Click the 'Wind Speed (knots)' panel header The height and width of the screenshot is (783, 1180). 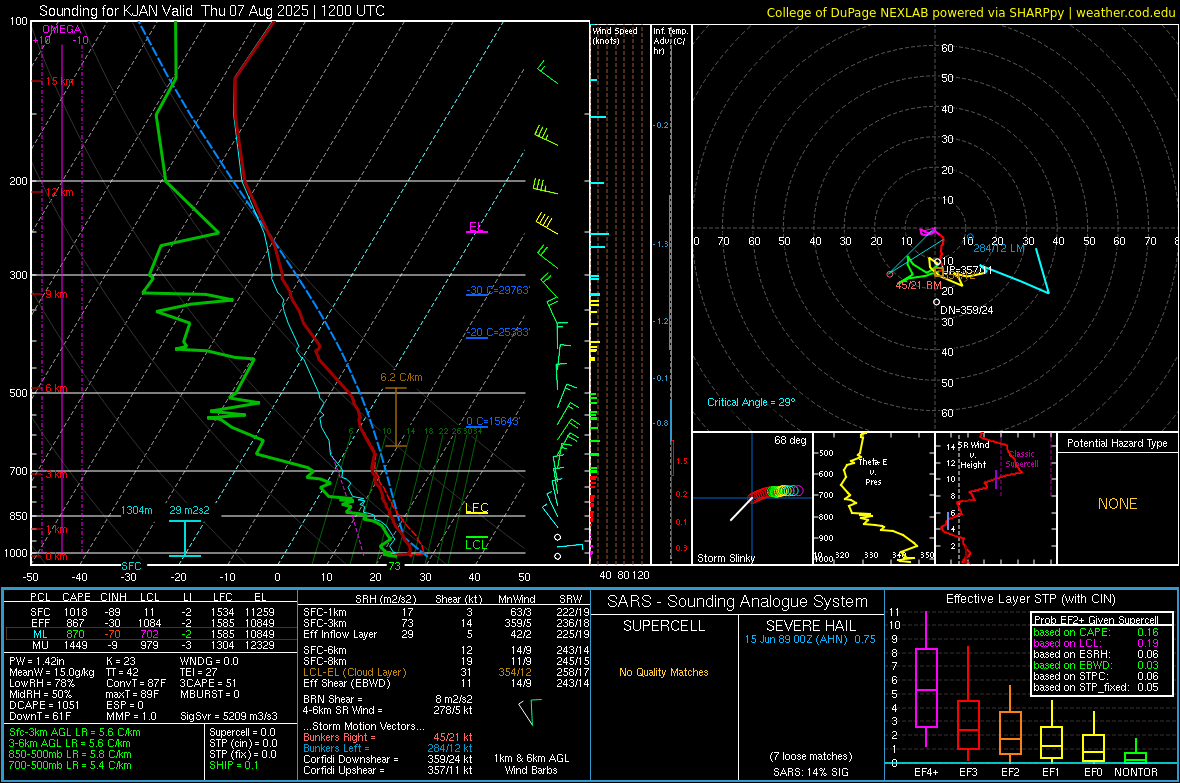pyautogui.click(x=615, y=35)
